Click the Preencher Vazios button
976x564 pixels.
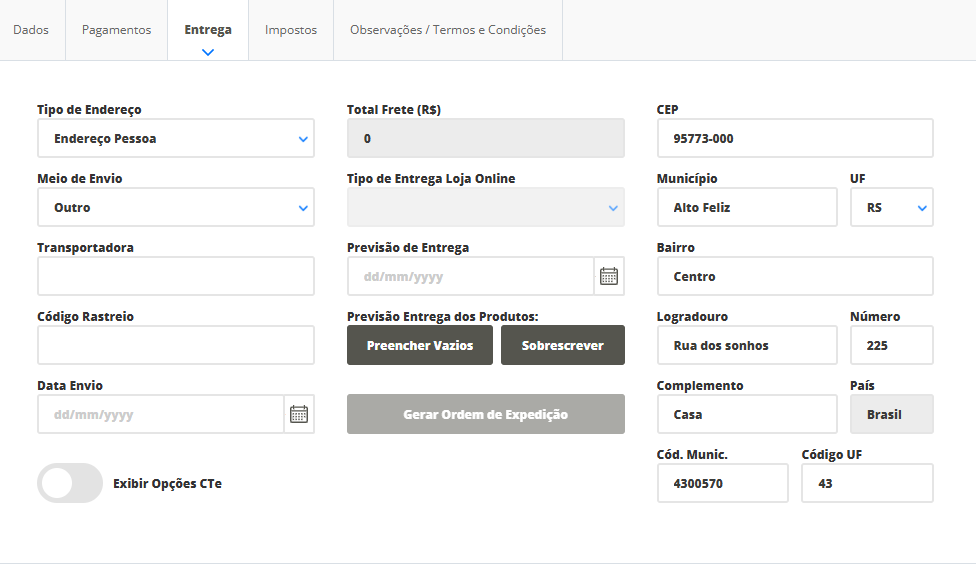420,345
